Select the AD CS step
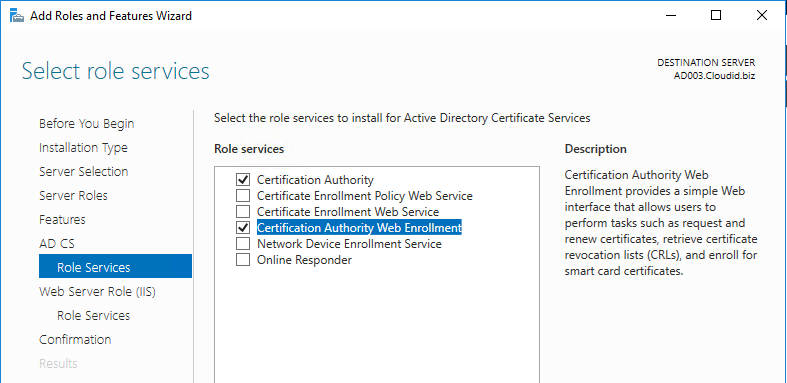Screen dimensions: 787x383 pos(57,243)
